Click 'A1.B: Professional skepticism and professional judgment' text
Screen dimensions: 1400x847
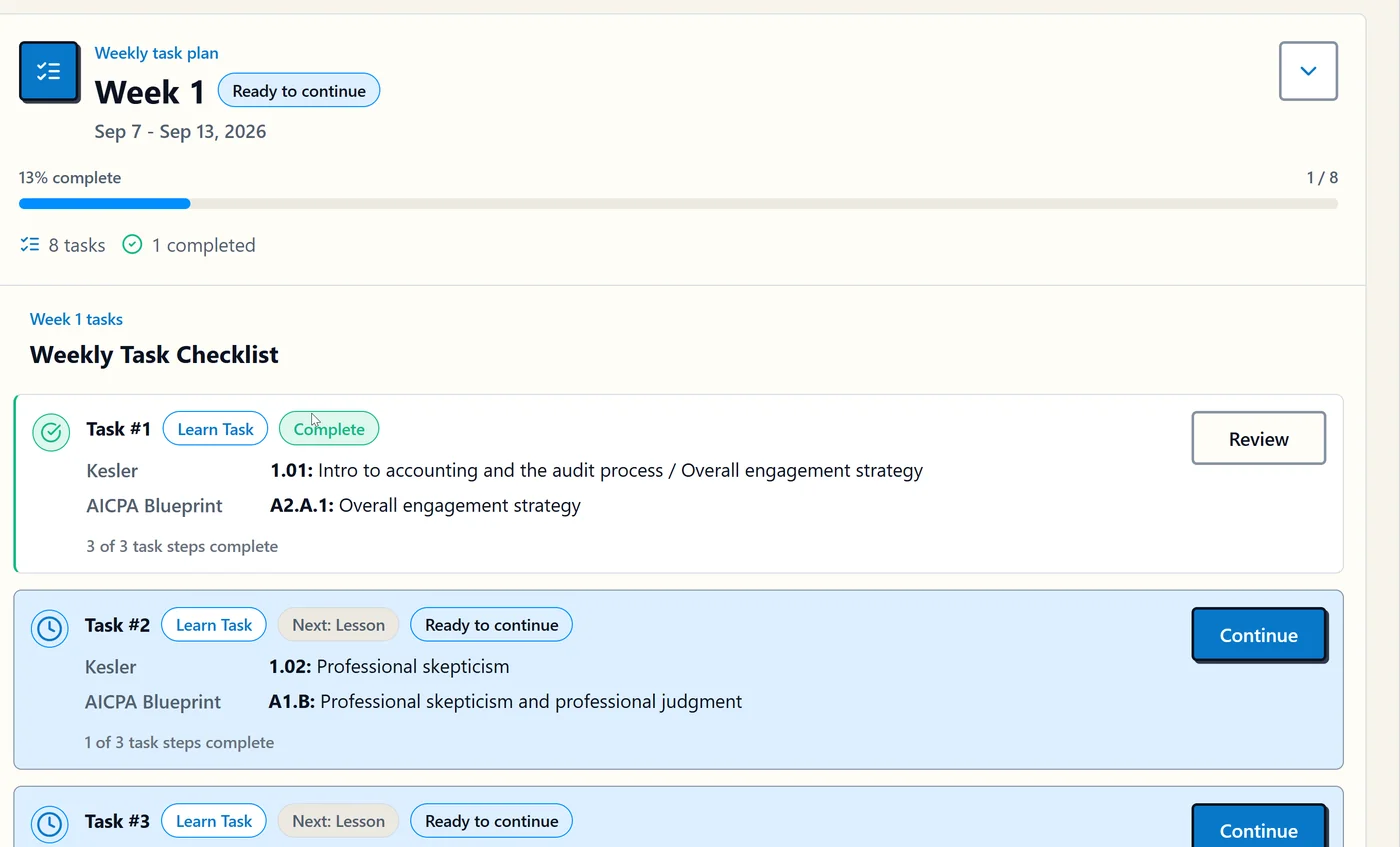pyautogui.click(x=505, y=702)
